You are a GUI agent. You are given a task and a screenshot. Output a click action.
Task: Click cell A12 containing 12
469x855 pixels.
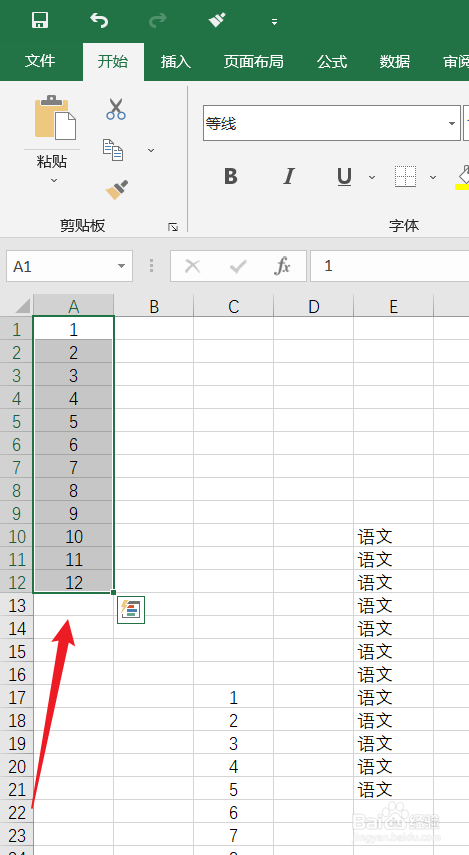point(74,582)
